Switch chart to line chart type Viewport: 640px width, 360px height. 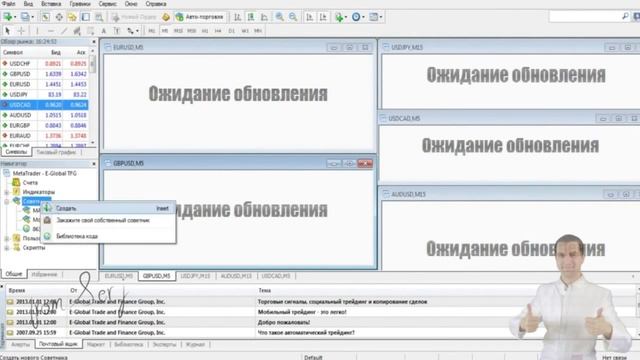click(x=264, y=17)
